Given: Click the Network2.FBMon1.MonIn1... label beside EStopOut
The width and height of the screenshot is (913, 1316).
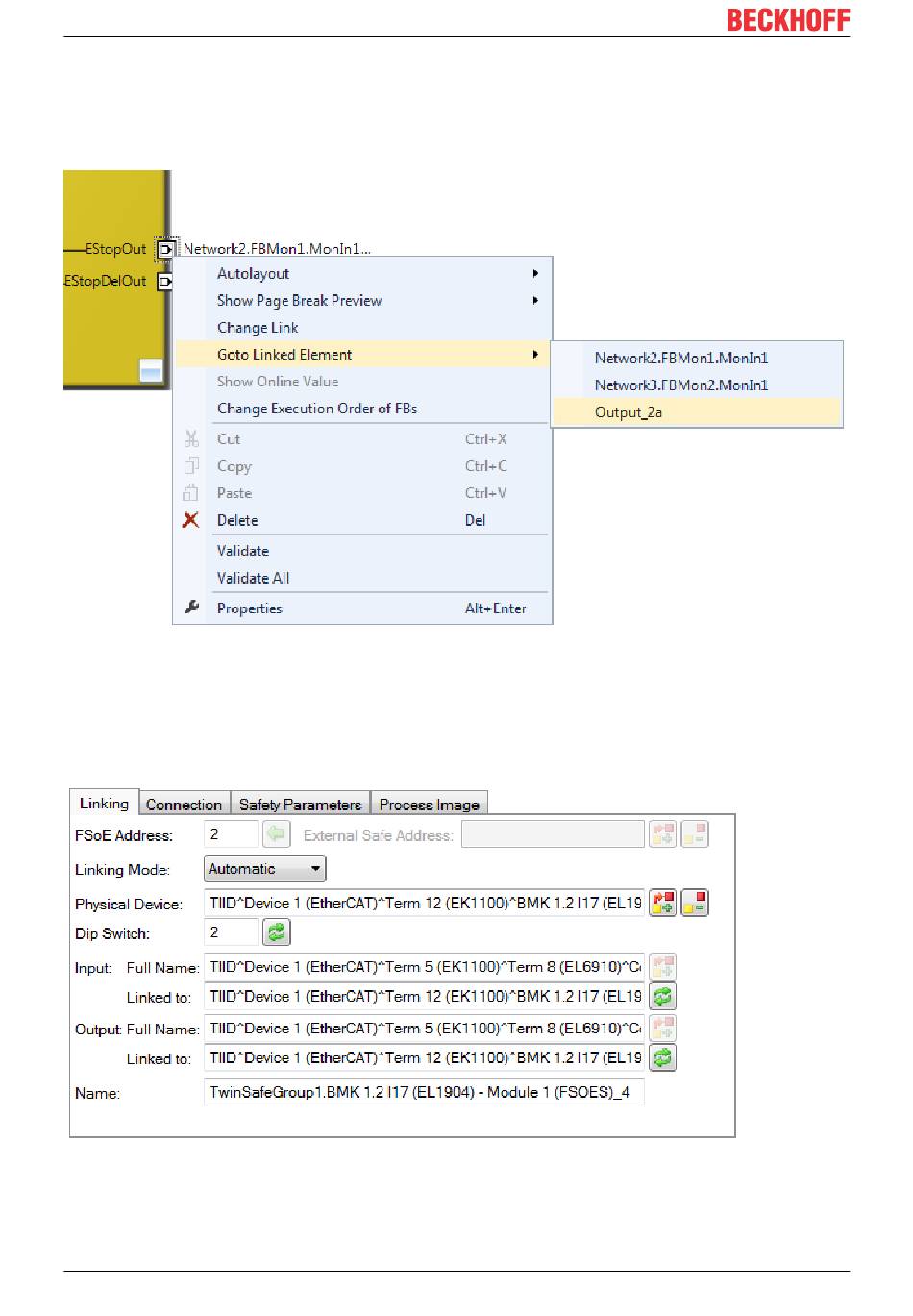Looking at the screenshot, I should (x=277, y=249).
